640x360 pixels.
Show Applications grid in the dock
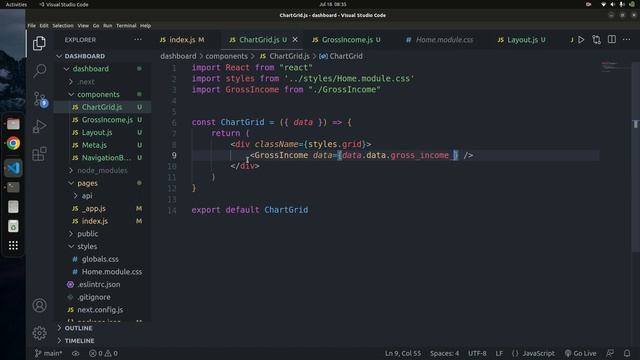point(13,245)
